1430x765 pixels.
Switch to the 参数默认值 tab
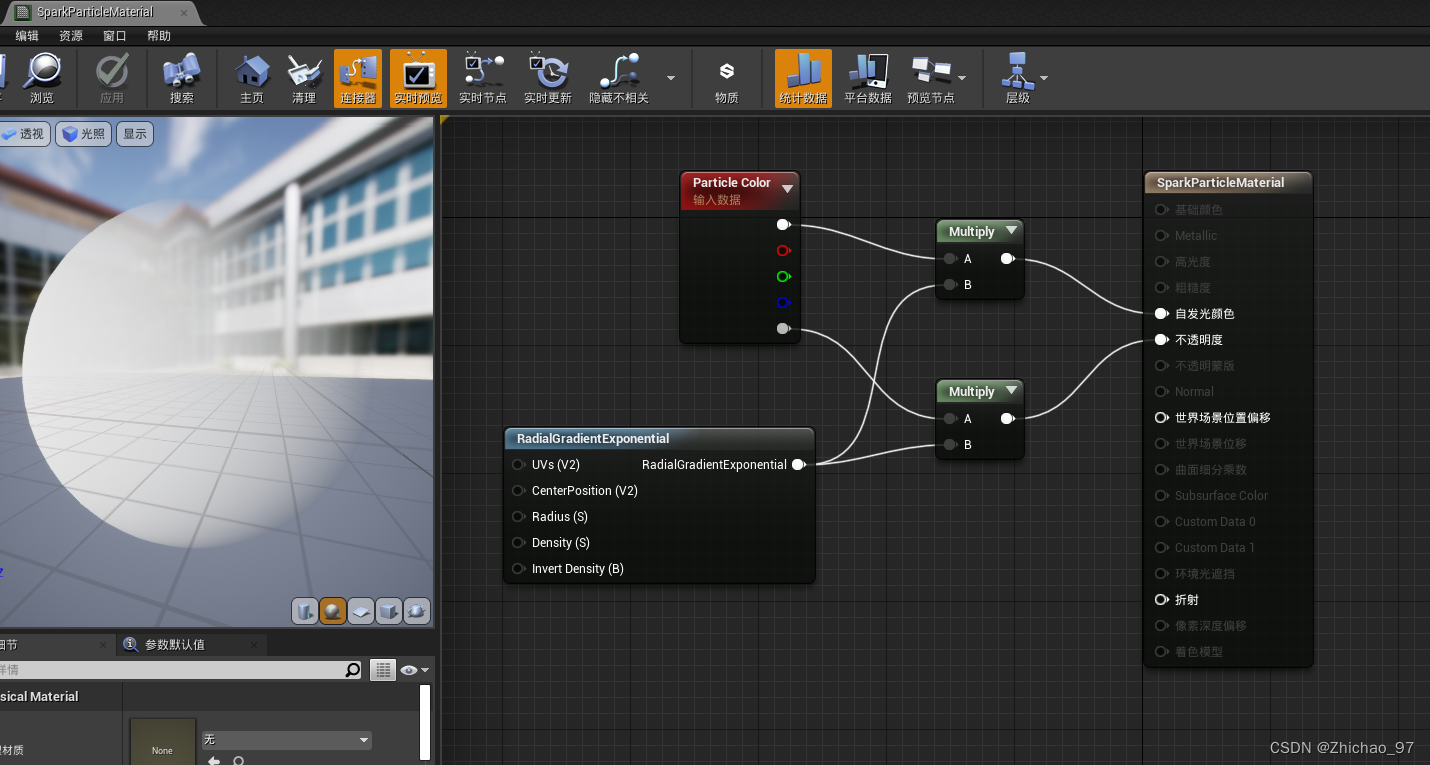174,645
